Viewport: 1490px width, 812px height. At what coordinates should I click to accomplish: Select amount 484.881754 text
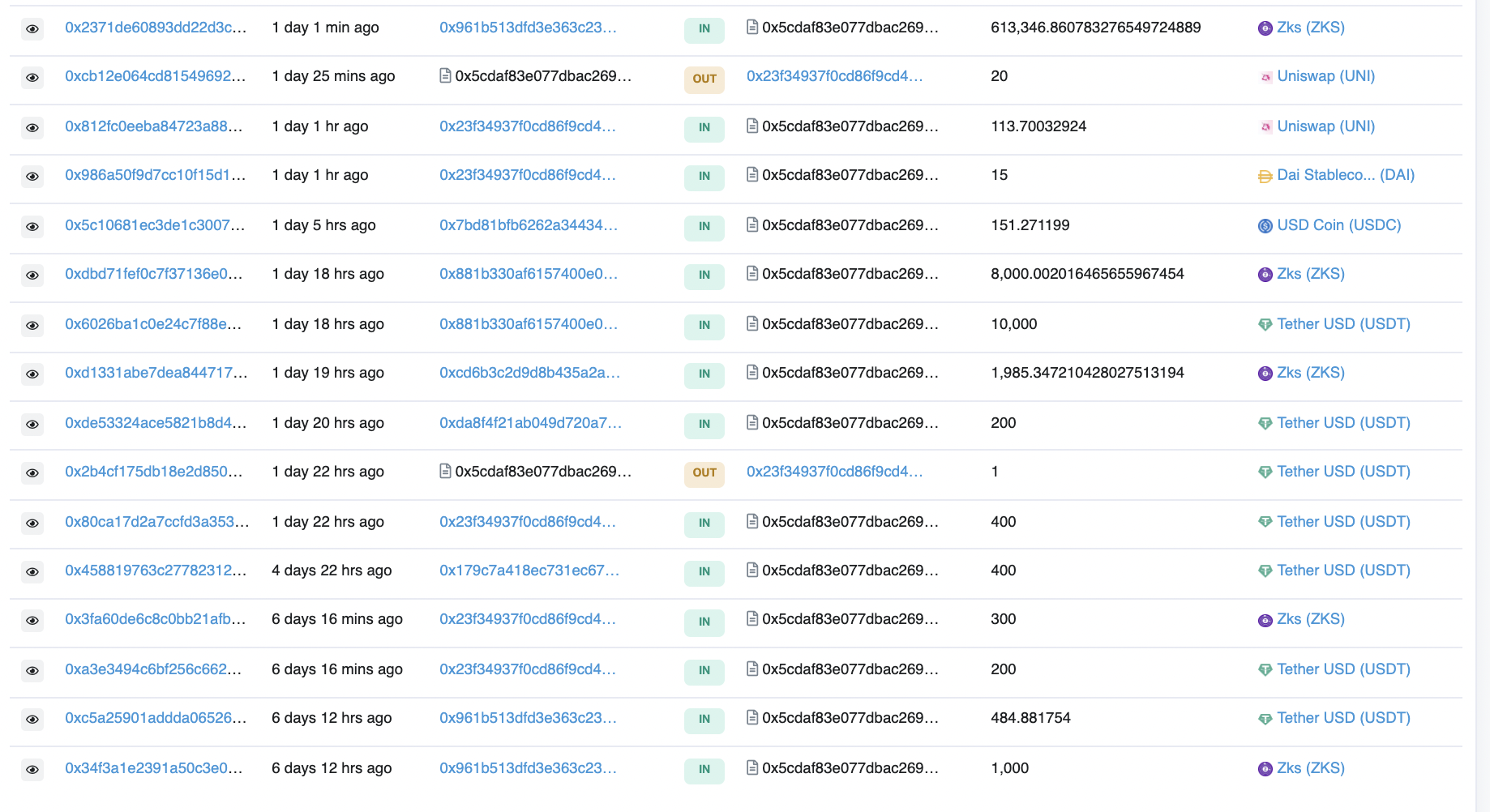coord(1031,718)
